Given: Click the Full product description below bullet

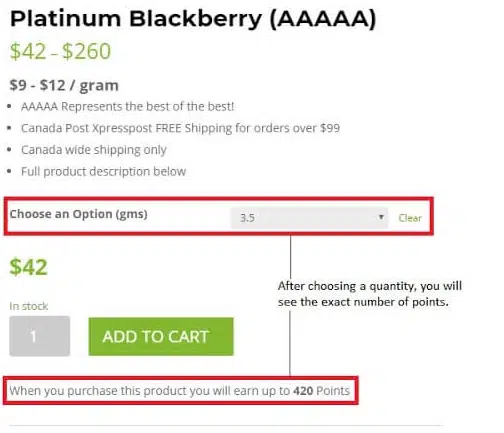Looking at the screenshot, I should pyautogui.click(x=103, y=171).
